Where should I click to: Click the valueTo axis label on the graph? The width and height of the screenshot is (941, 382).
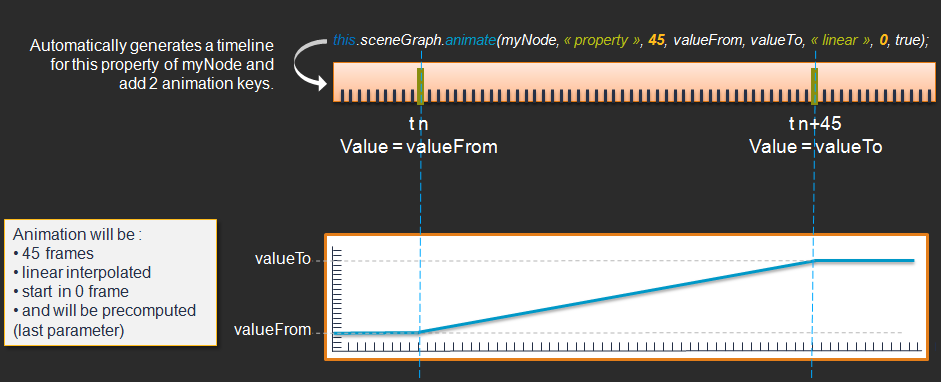coord(283,259)
